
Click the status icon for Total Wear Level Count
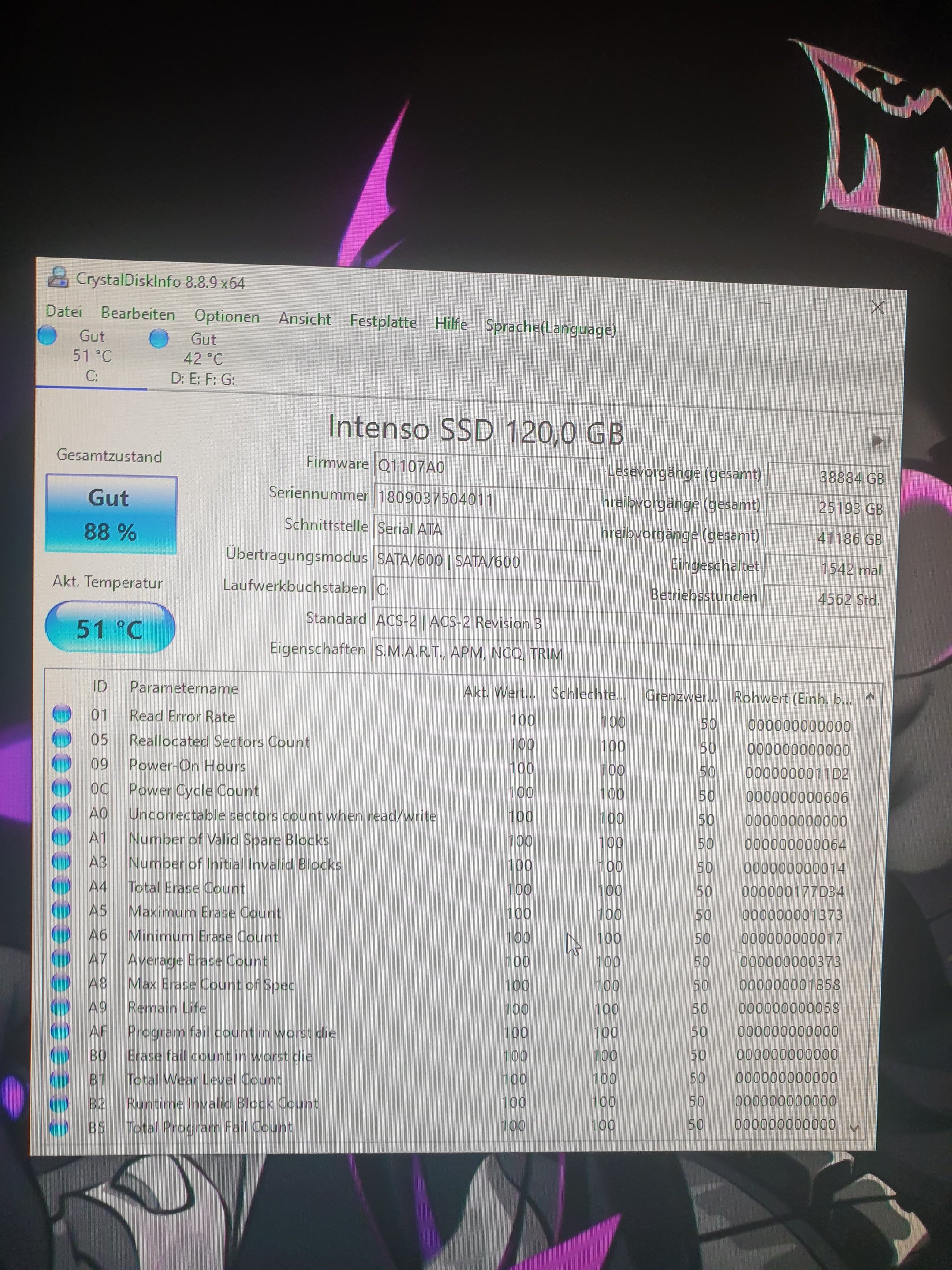tap(59, 1079)
